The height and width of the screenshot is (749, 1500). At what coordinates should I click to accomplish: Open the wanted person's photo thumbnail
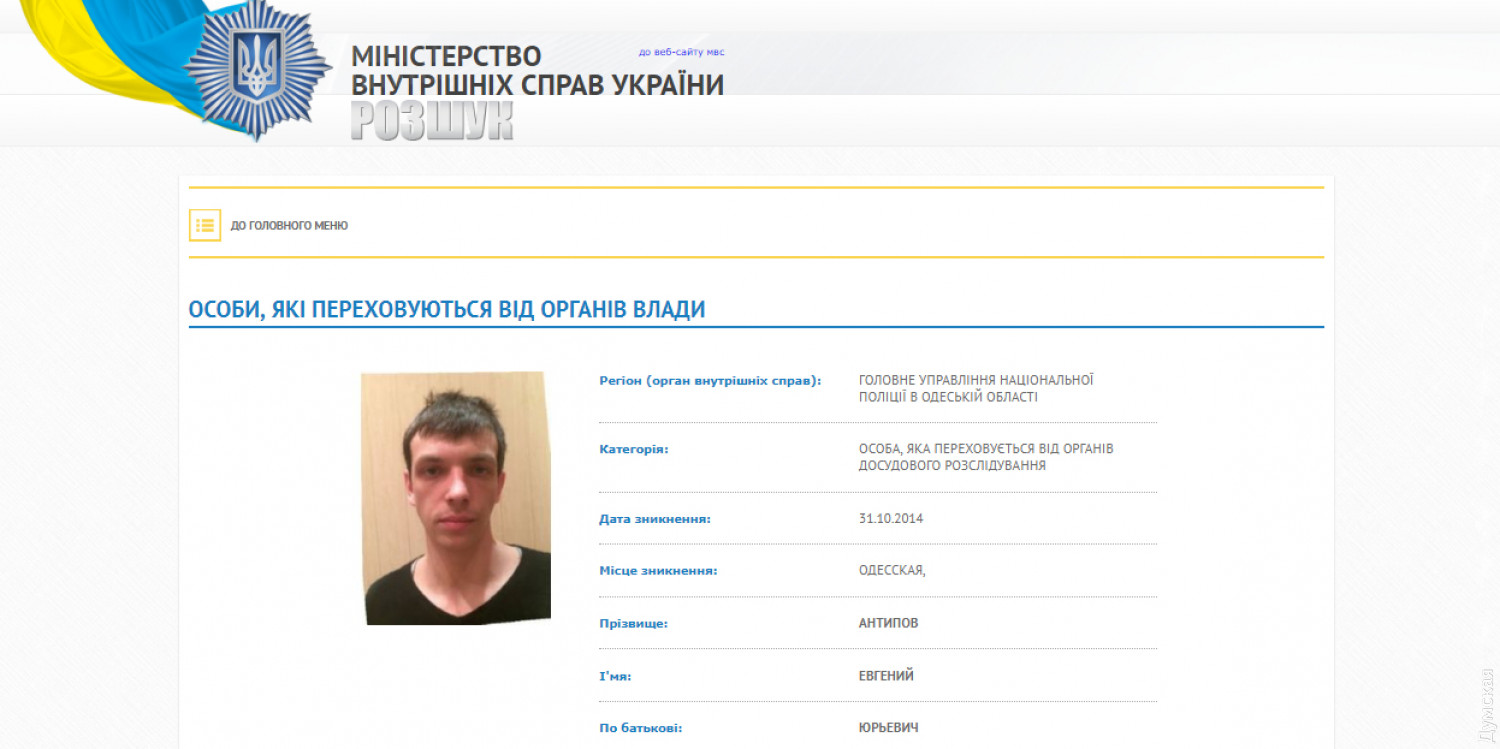[456, 498]
